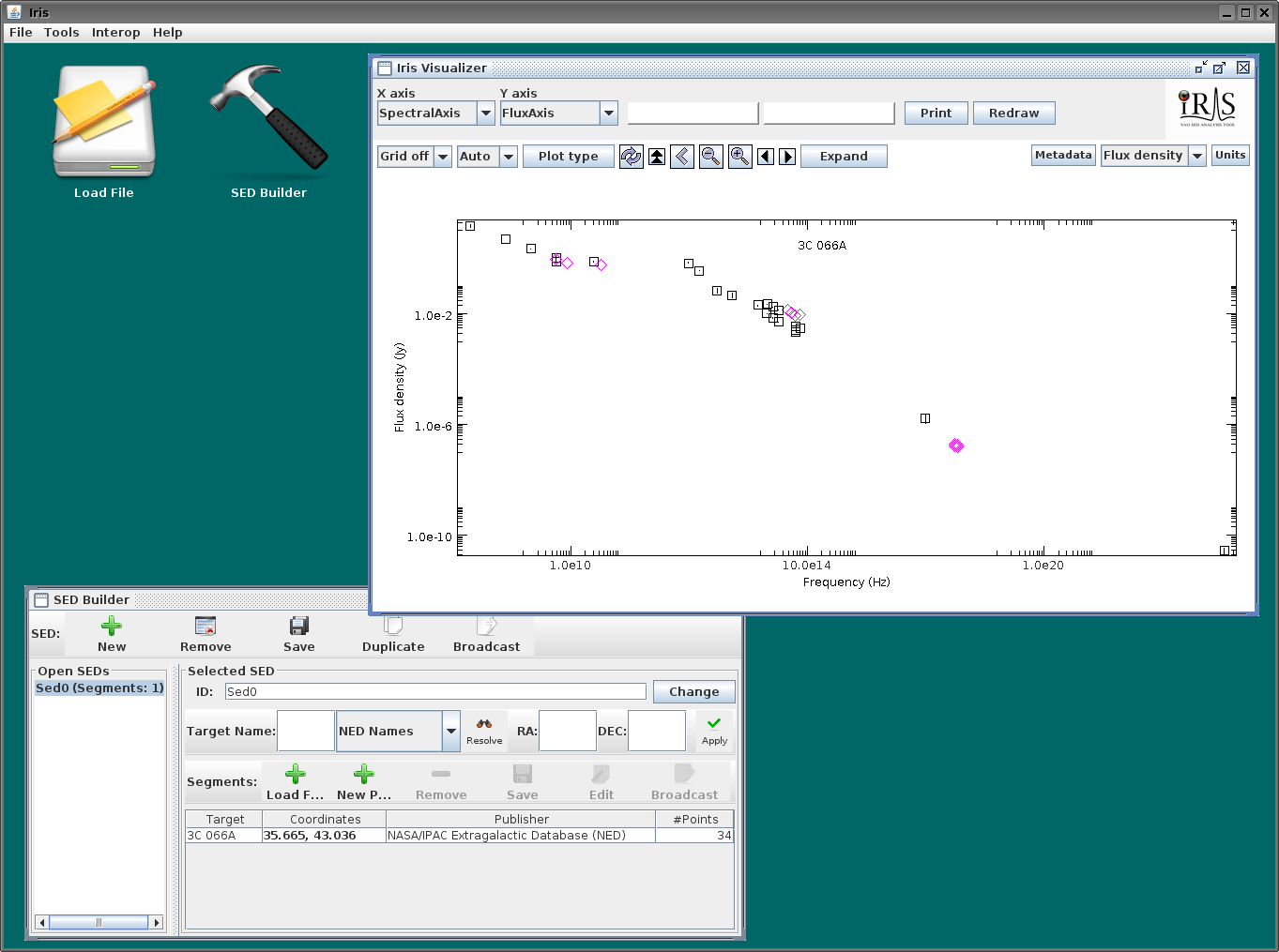The width and height of the screenshot is (1279, 952).
Task: Open the Interop menu
Action: (x=116, y=32)
